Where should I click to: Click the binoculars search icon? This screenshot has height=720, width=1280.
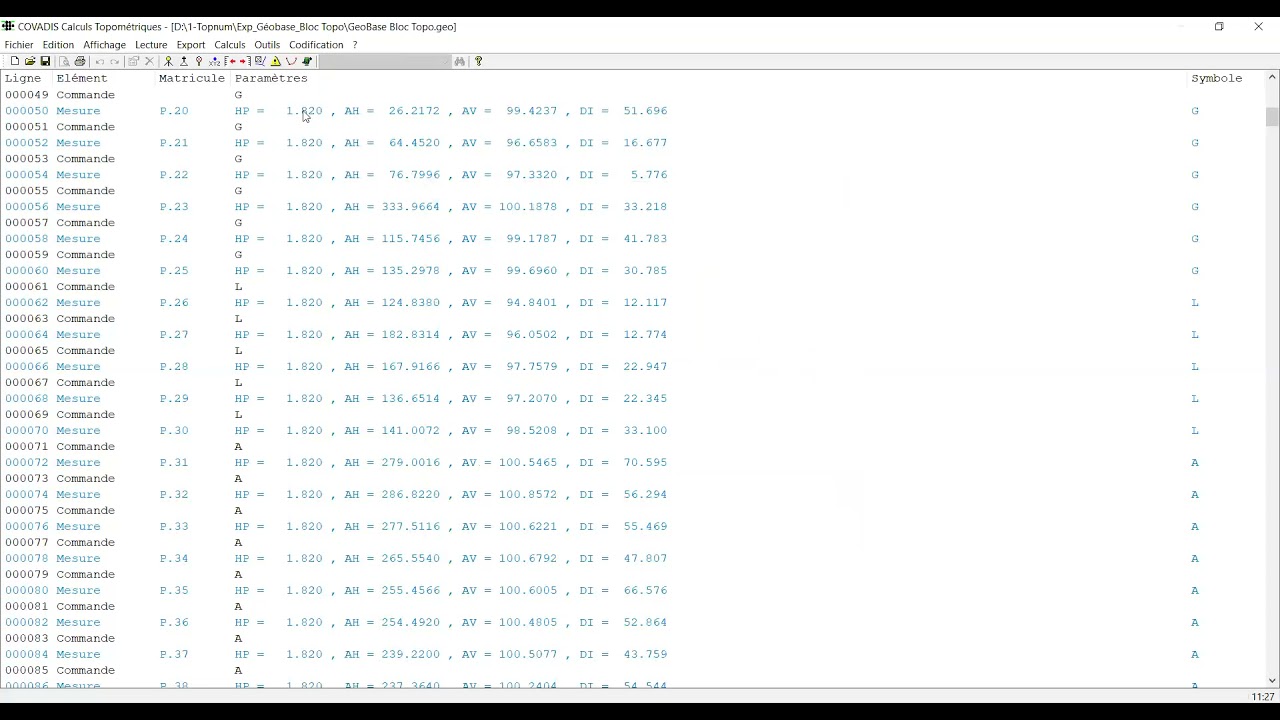click(460, 61)
